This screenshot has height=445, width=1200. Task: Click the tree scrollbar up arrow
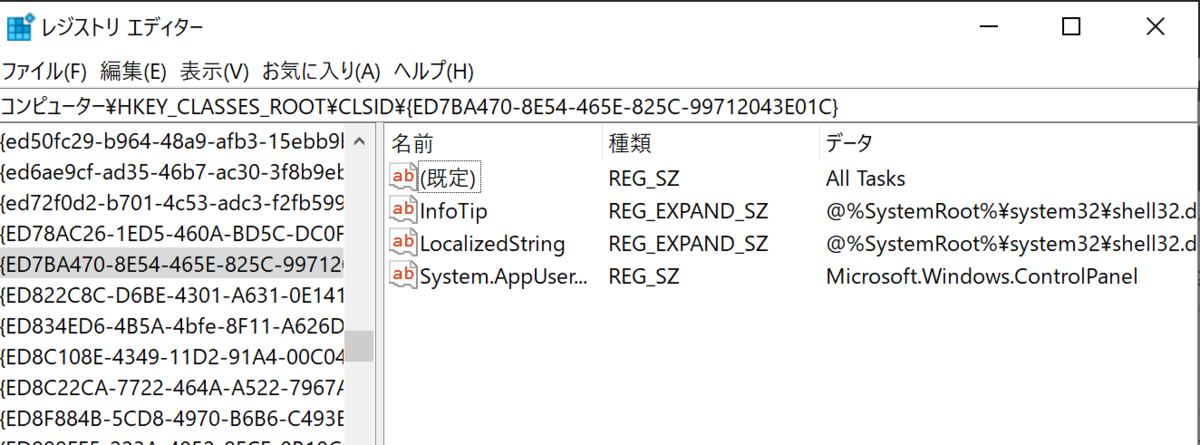(359, 140)
